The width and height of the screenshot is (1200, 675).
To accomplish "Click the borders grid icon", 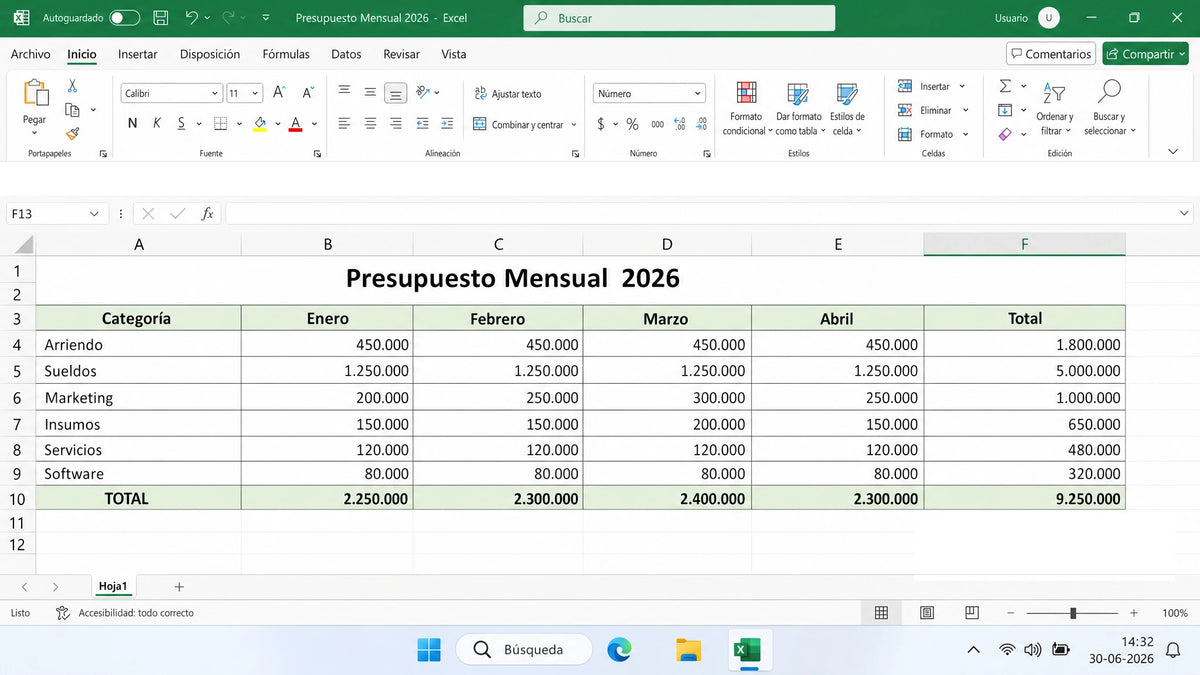I will 220,123.
